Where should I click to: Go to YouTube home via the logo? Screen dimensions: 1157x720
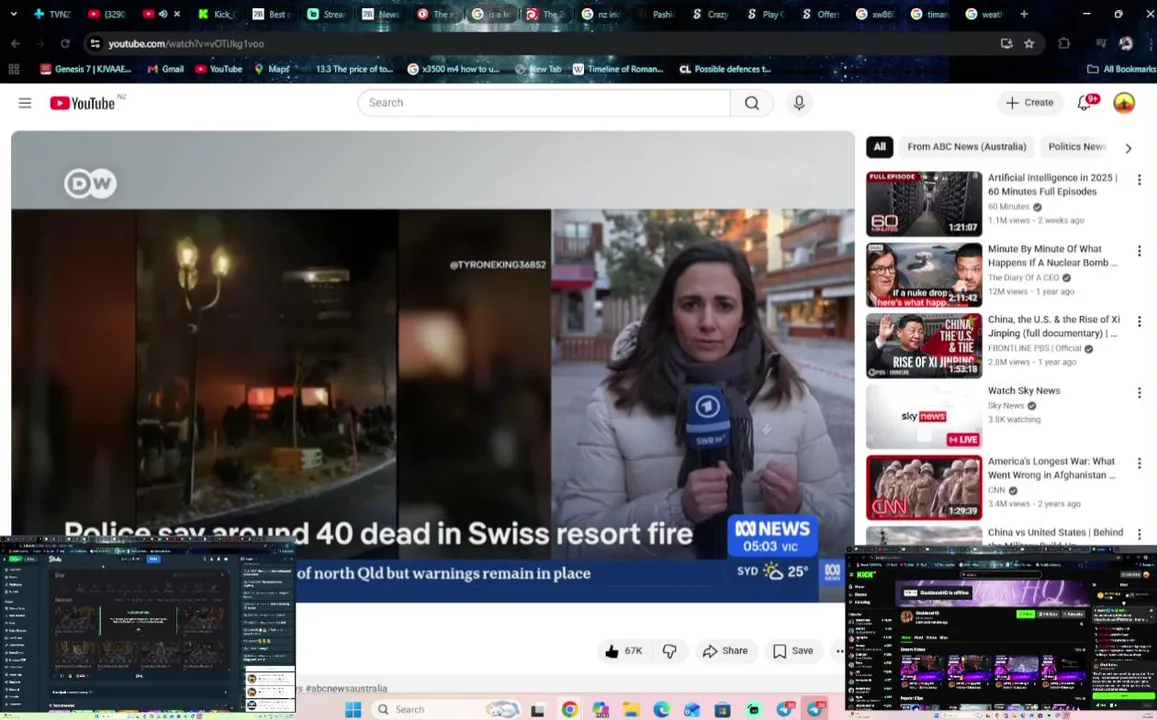tap(83, 103)
